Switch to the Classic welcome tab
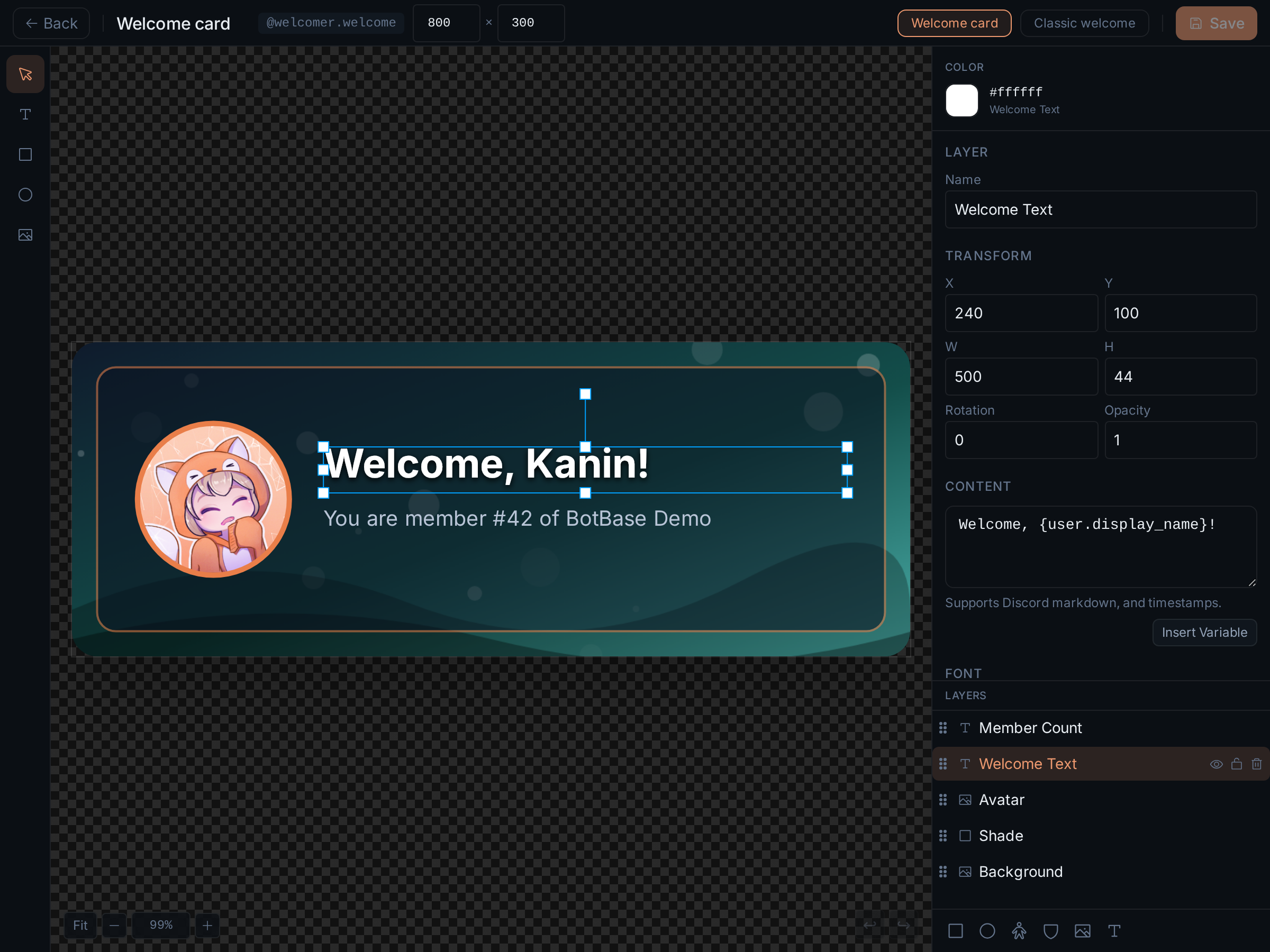The image size is (1270, 952). tap(1085, 23)
